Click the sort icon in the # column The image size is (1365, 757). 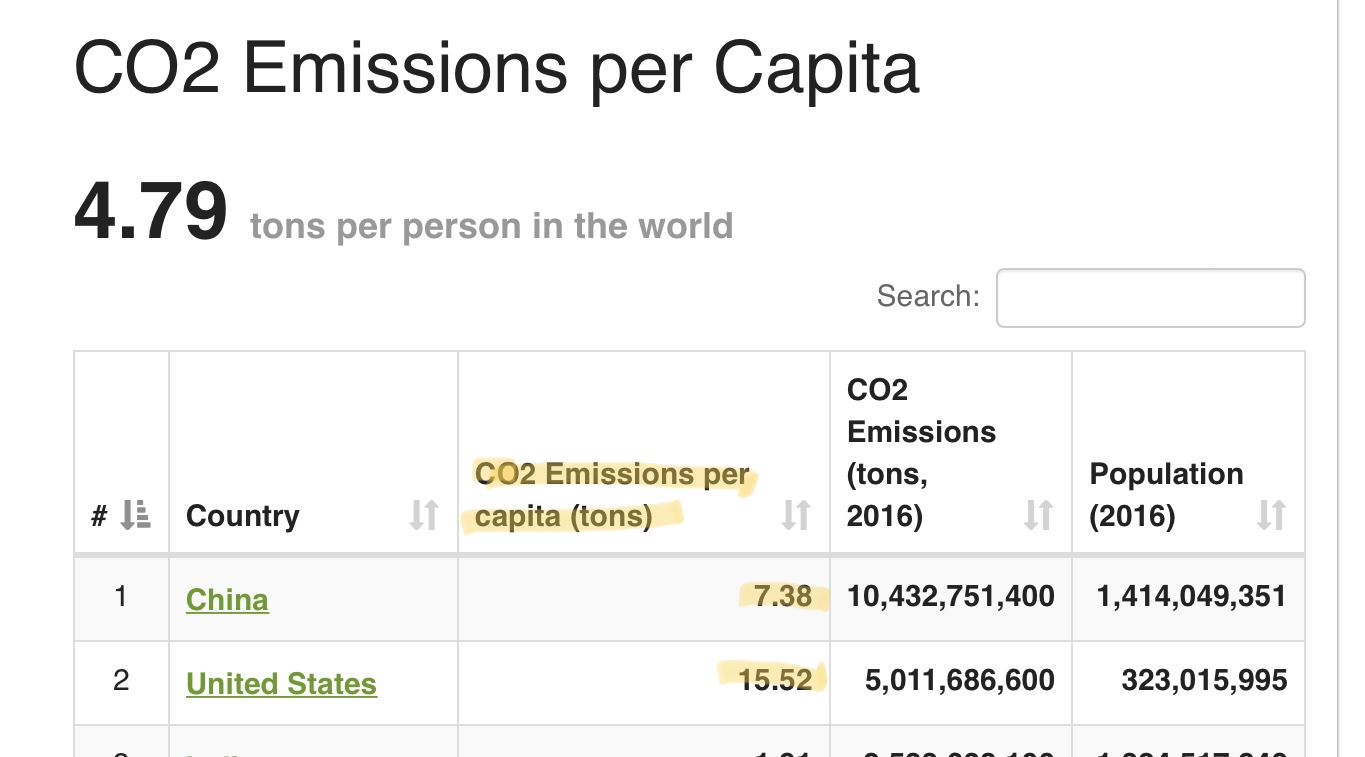(x=135, y=515)
